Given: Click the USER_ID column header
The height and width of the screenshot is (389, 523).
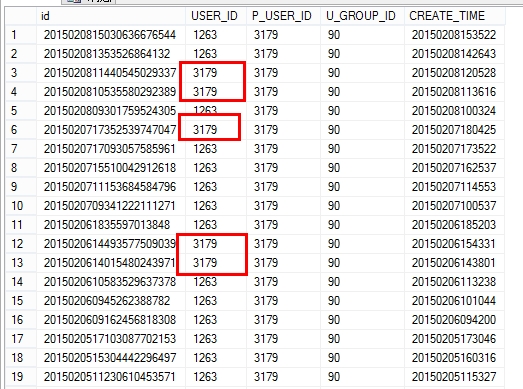Looking at the screenshot, I should point(216,16).
